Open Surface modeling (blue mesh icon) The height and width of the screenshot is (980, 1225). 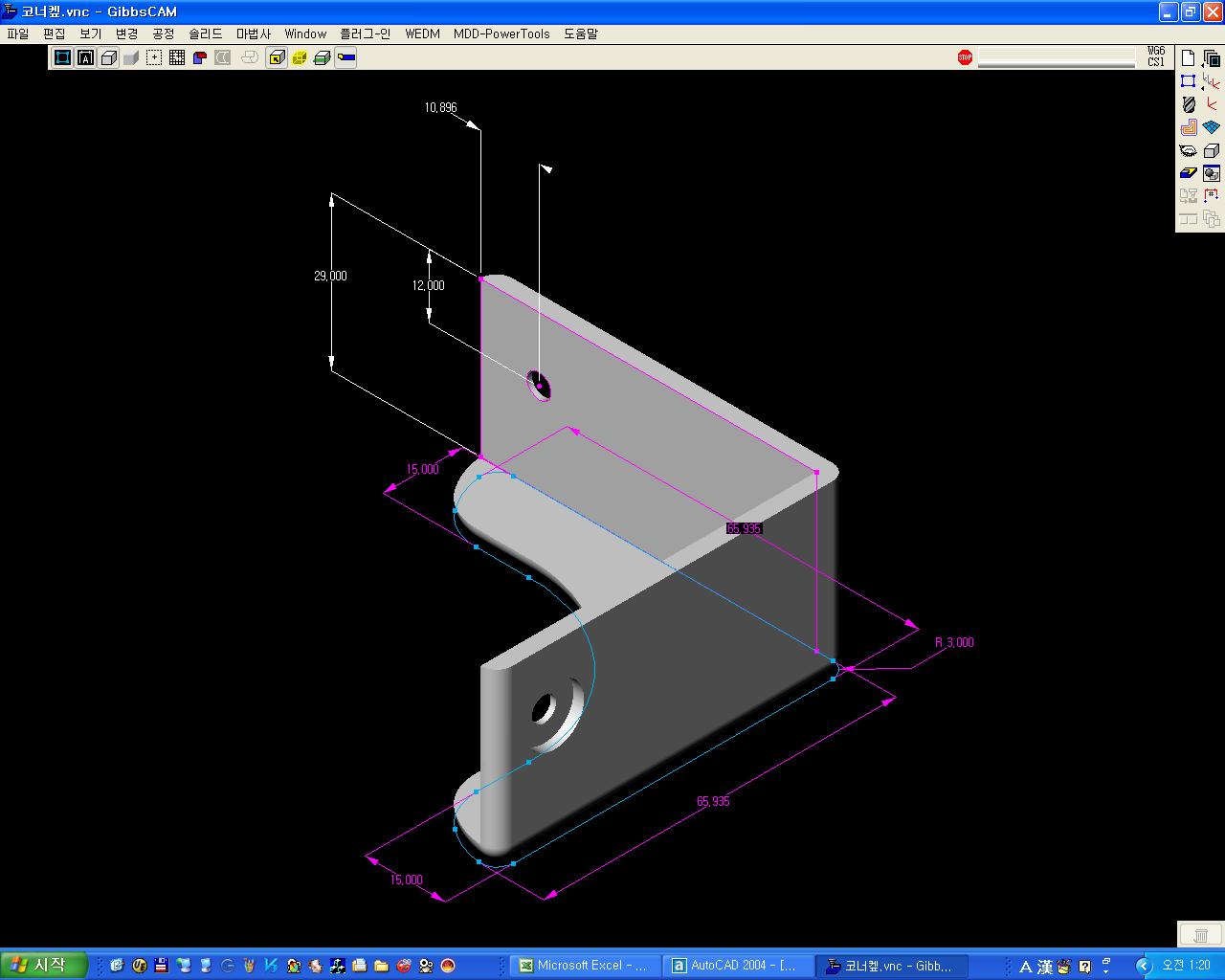(1212, 127)
